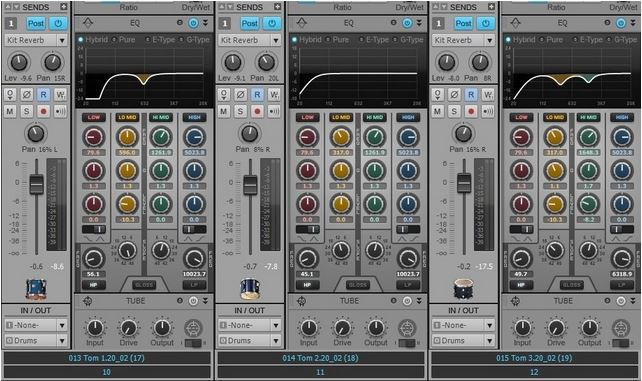Click the Tom 3 drum track icon
This screenshot has height=381, width=642.
(x=463, y=289)
